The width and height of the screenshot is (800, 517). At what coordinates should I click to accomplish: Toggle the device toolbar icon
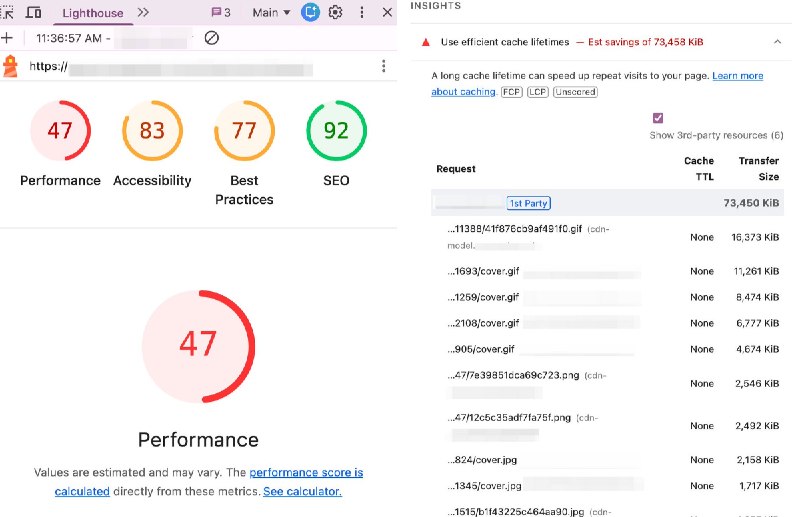tap(34, 12)
